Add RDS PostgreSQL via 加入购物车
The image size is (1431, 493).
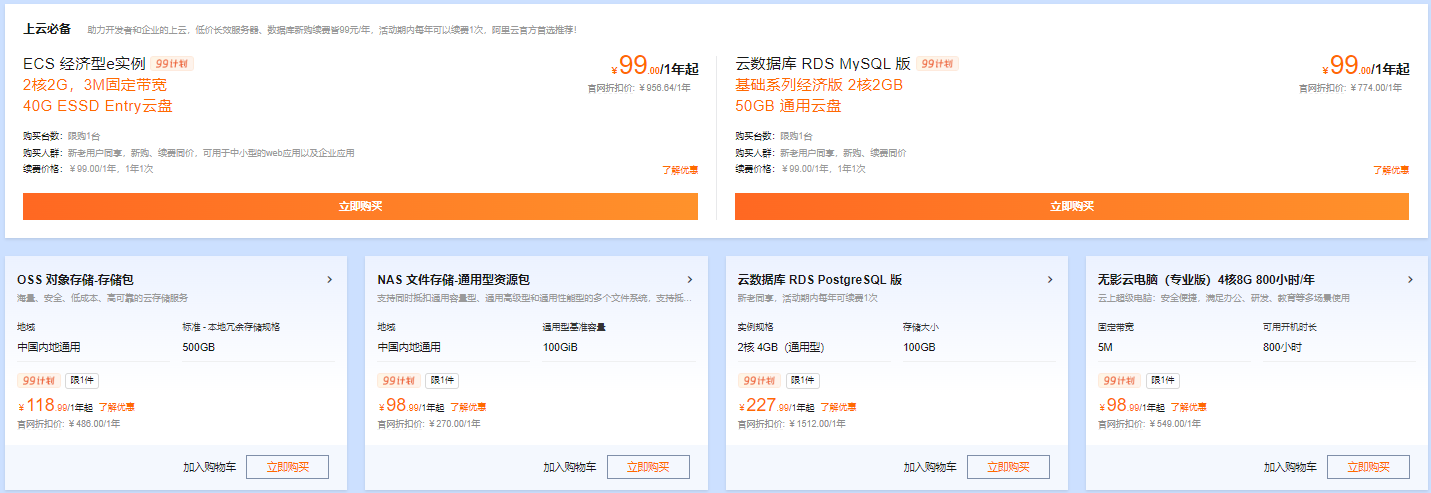929,467
